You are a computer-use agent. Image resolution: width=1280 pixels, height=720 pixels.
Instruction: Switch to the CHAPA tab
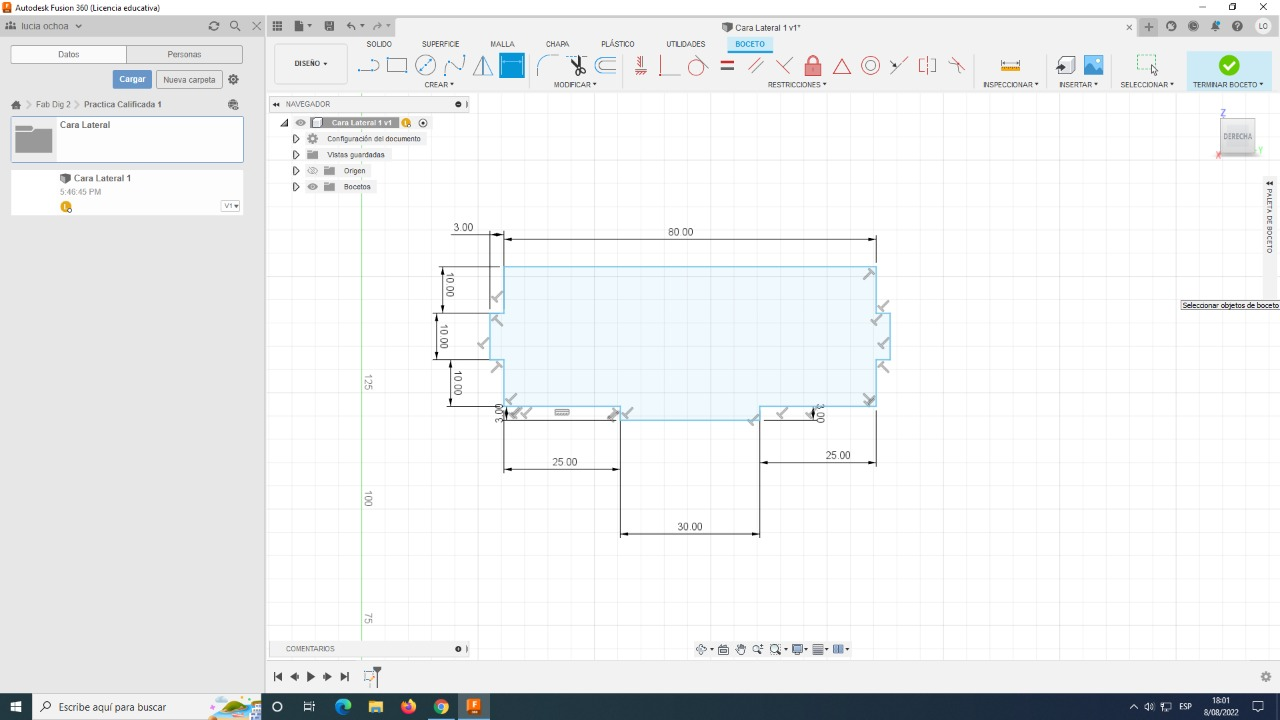tap(557, 44)
